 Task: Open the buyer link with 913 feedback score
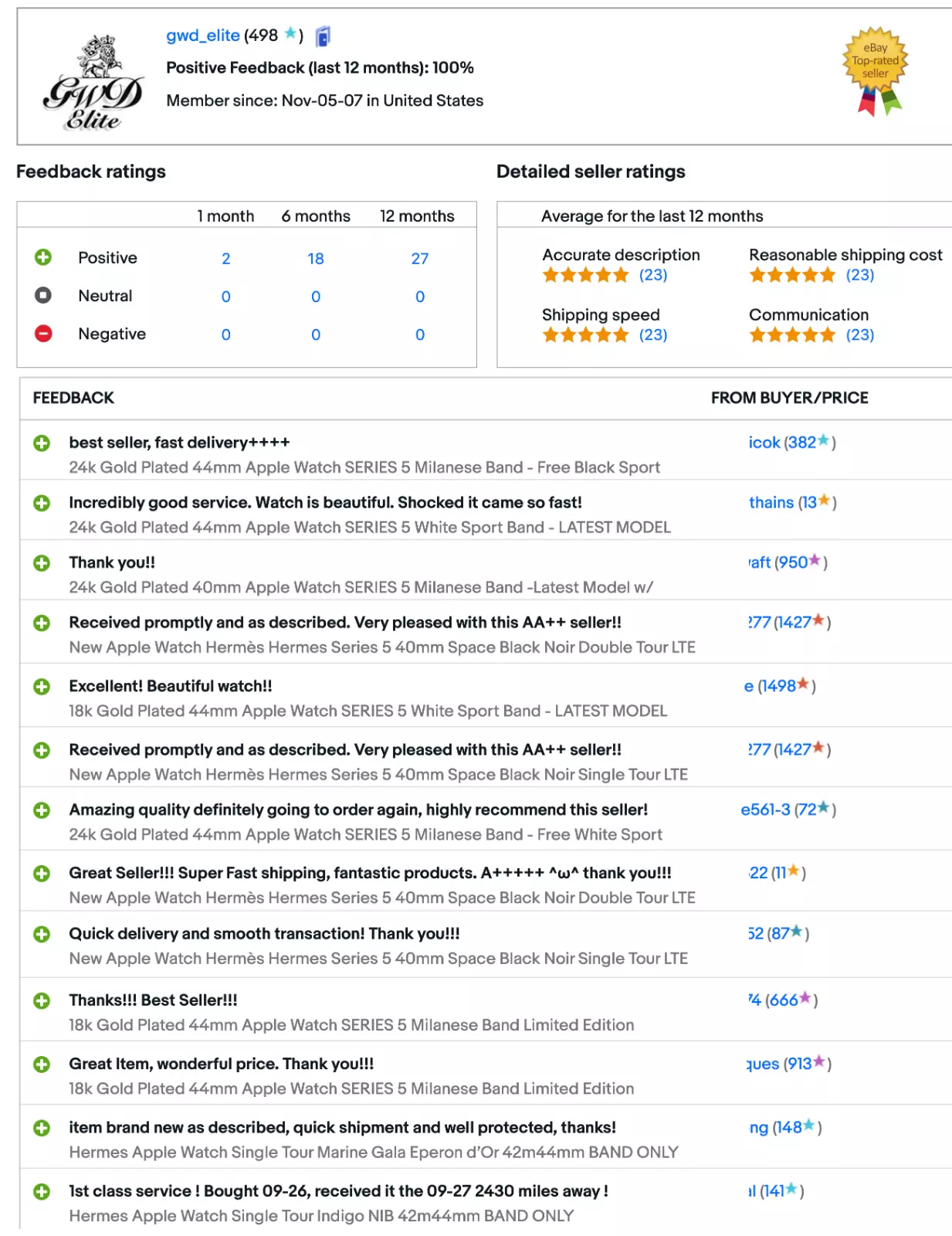pyautogui.click(x=764, y=1064)
